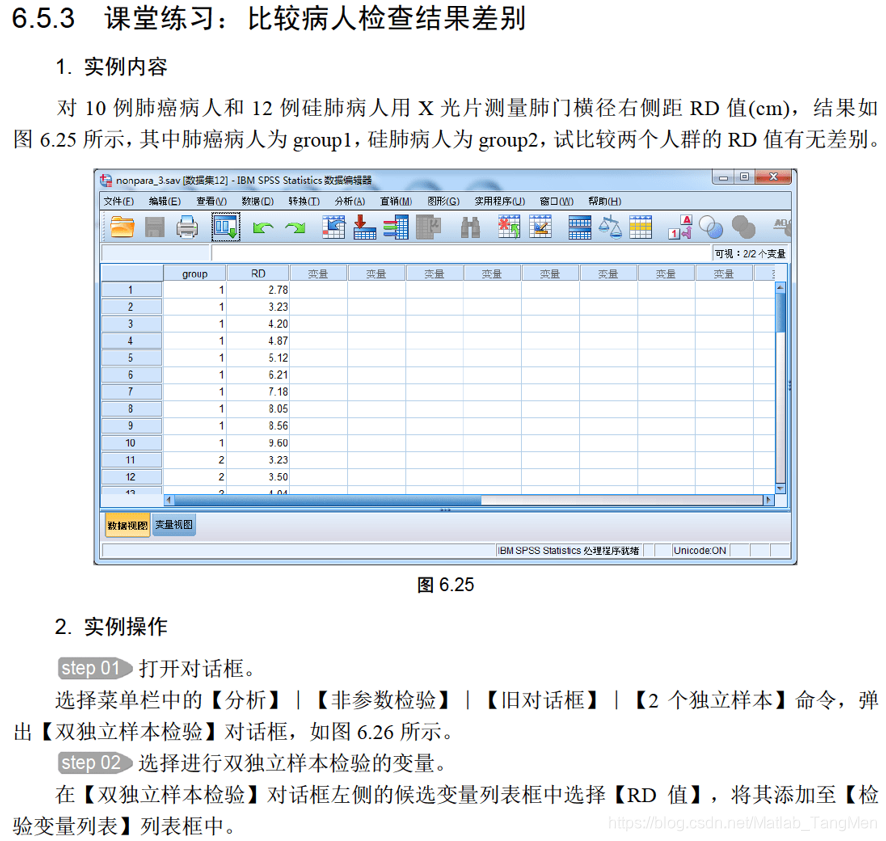Image resolution: width=886 pixels, height=841 pixels.
Task: Click RD cell with value 3.50
Action: click(x=258, y=477)
